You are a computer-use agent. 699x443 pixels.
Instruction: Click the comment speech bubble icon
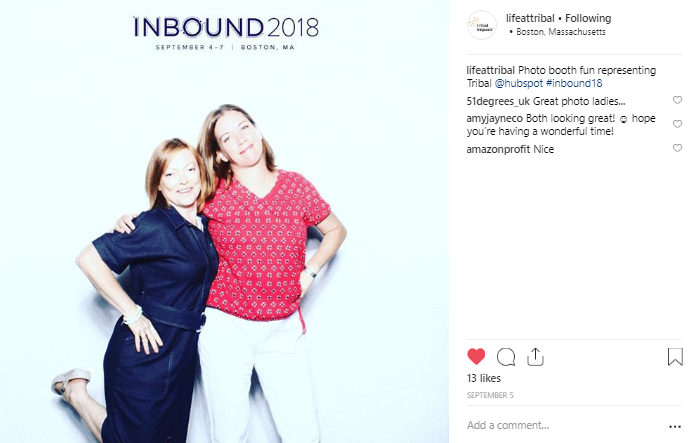pos(506,357)
